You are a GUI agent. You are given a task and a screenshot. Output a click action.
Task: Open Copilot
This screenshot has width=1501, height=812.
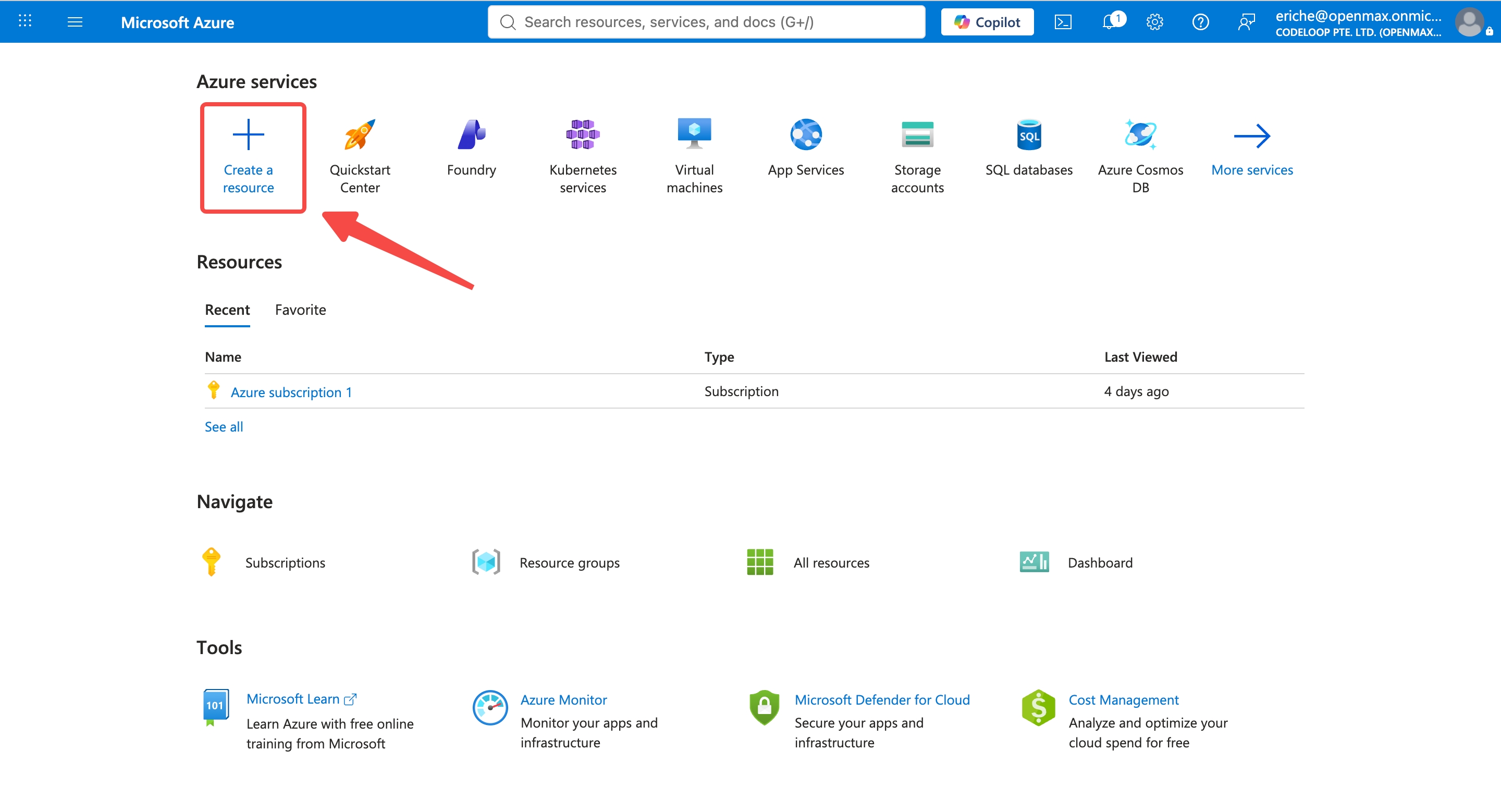(x=987, y=21)
